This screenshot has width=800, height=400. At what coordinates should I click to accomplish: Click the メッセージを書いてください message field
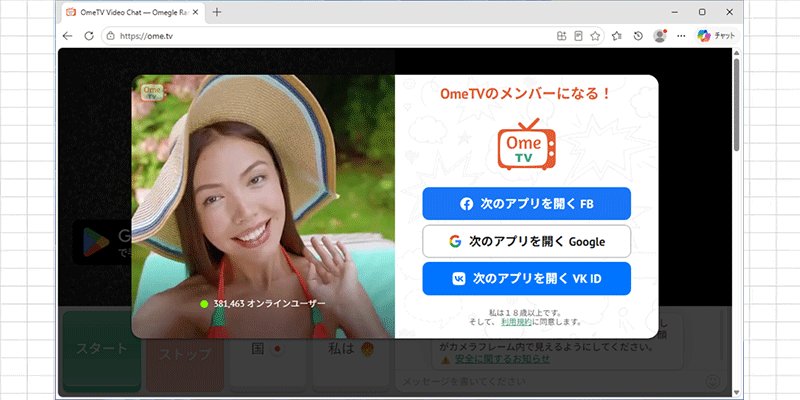point(548,382)
